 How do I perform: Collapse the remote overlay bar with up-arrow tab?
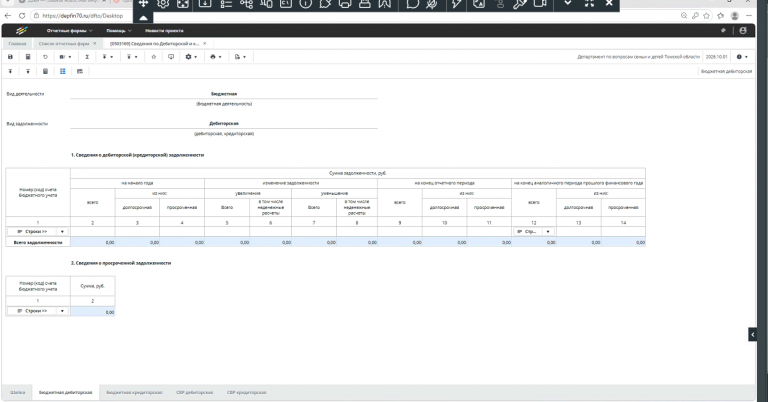tap(143, 18)
